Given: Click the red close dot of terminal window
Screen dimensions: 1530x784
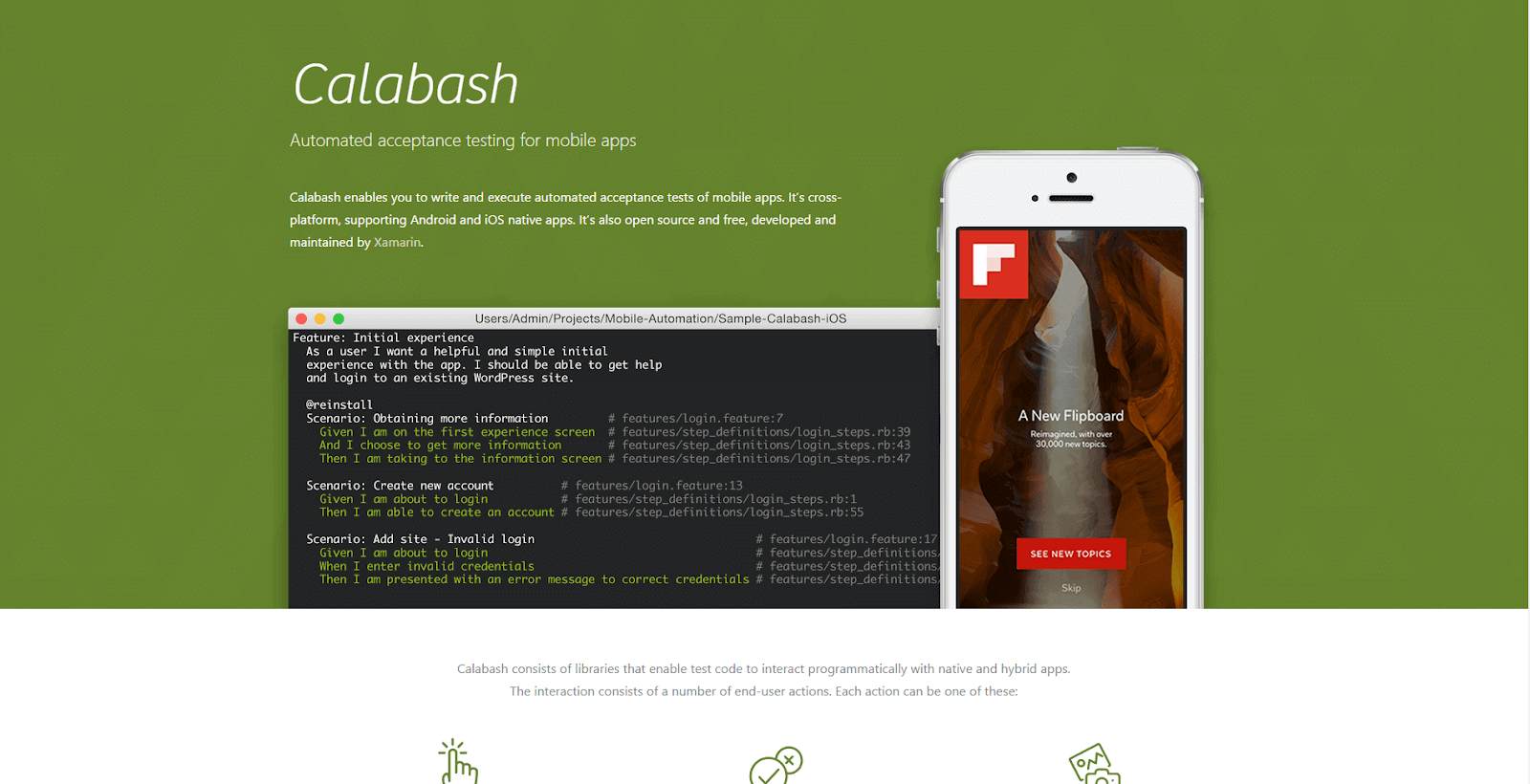Looking at the screenshot, I should 301,318.
